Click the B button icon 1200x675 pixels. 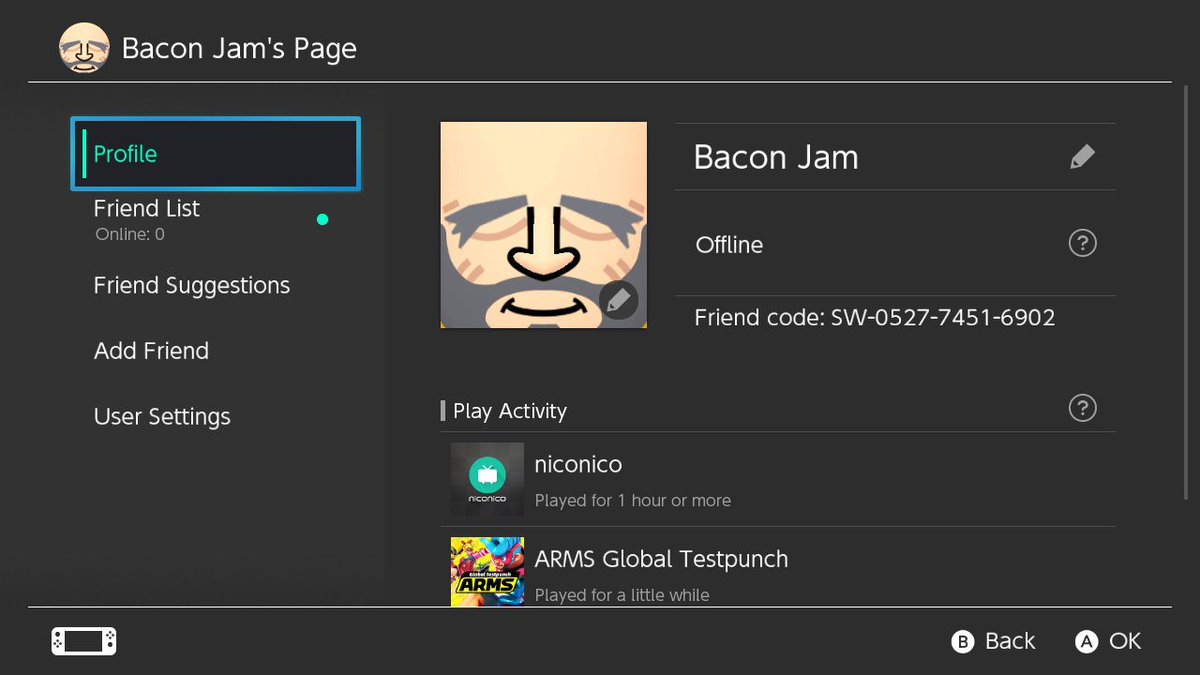point(963,642)
